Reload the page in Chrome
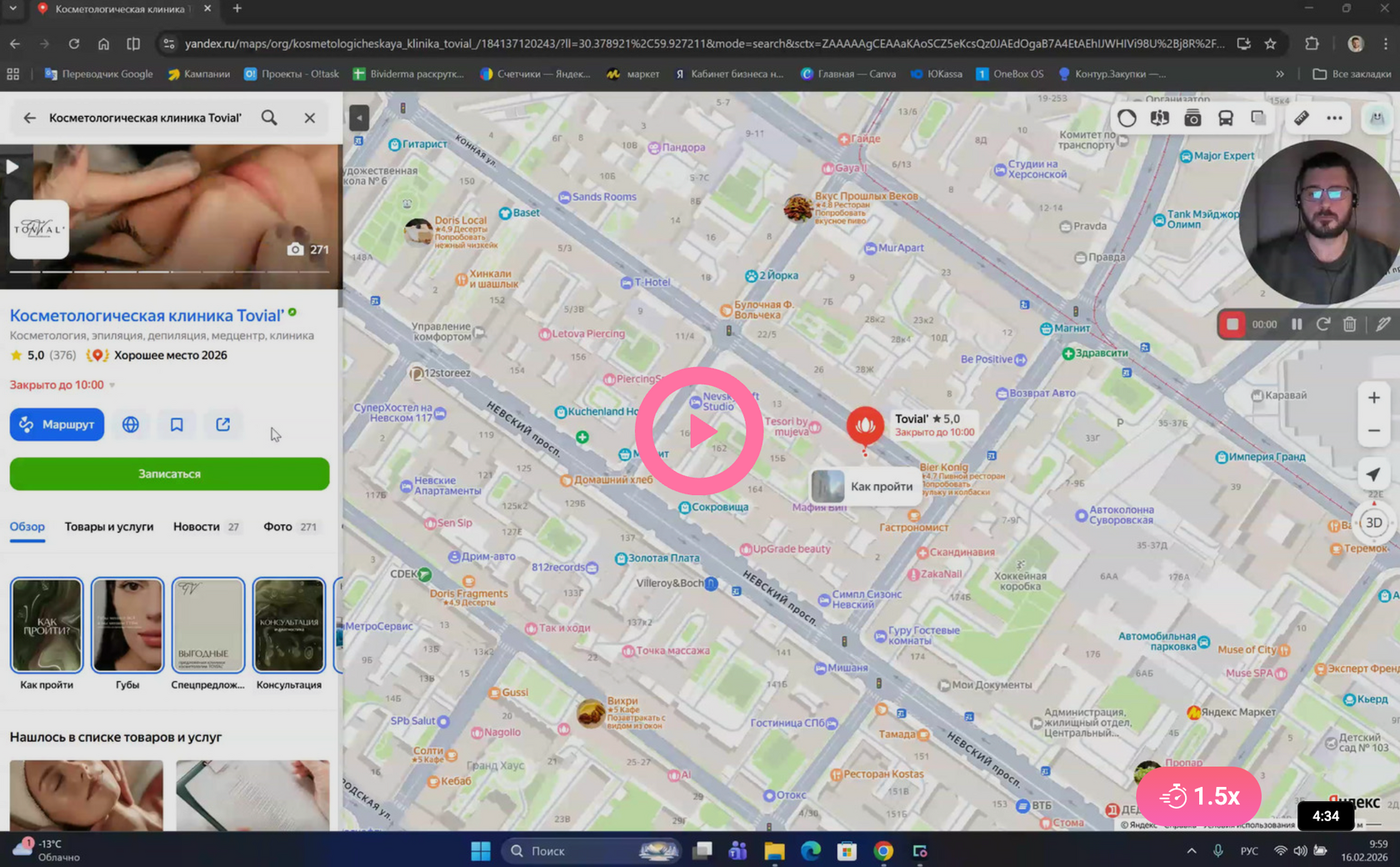The image size is (1400, 867). click(74, 43)
